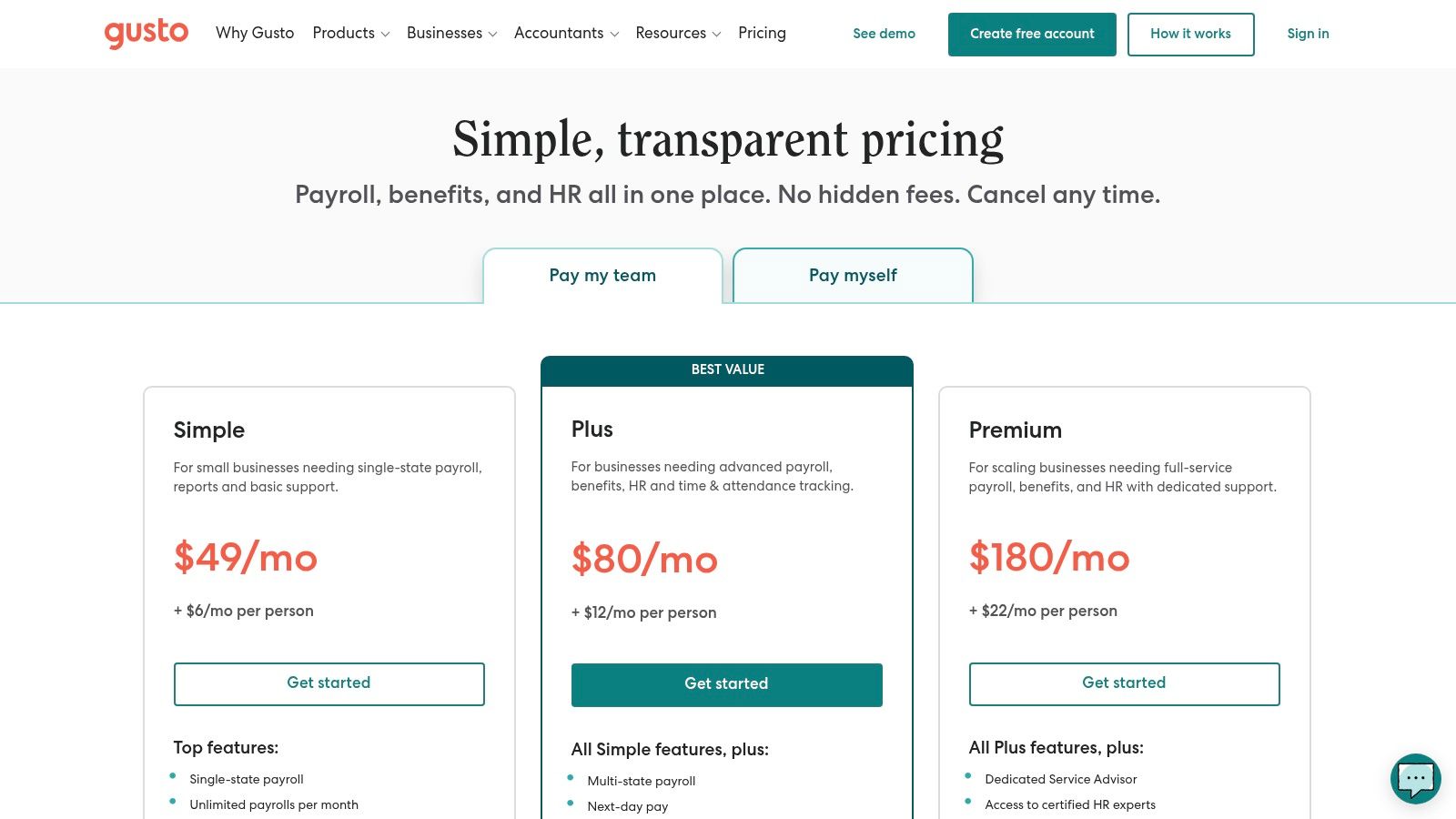Screen dimensions: 1456x819
Task: Switch to the Pay myself tab
Action: (853, 275)
